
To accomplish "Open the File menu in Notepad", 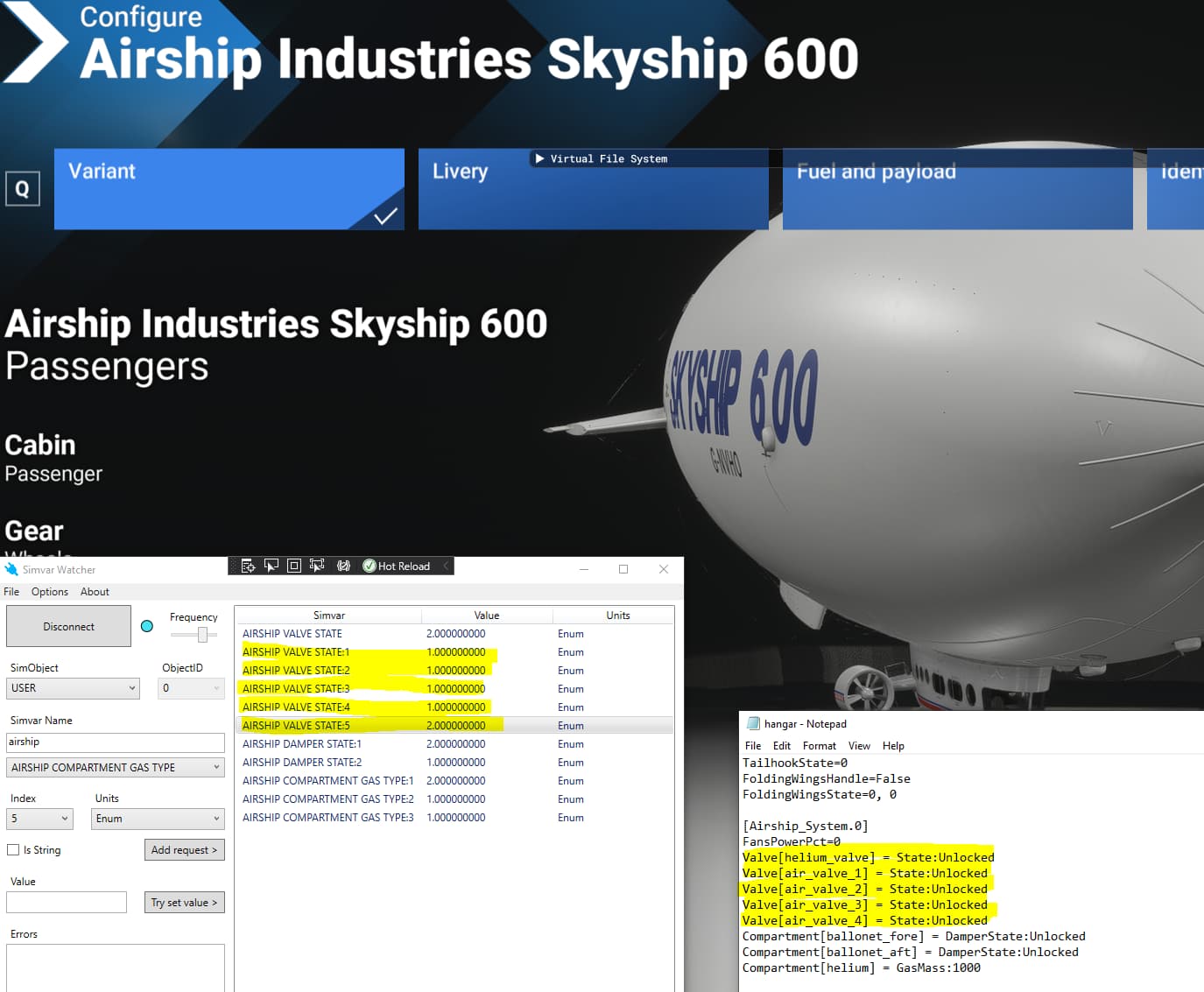I will pyautogui.click(x=753, y=746).
